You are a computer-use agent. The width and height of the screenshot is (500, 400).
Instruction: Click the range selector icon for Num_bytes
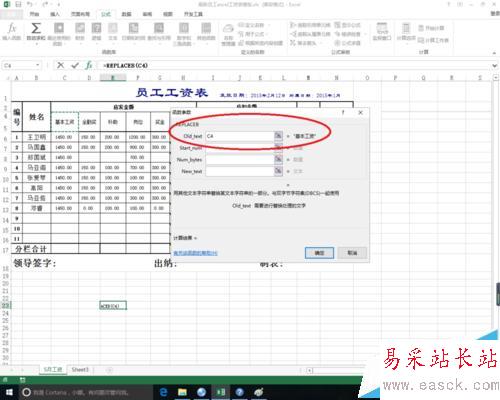(278, 159)
